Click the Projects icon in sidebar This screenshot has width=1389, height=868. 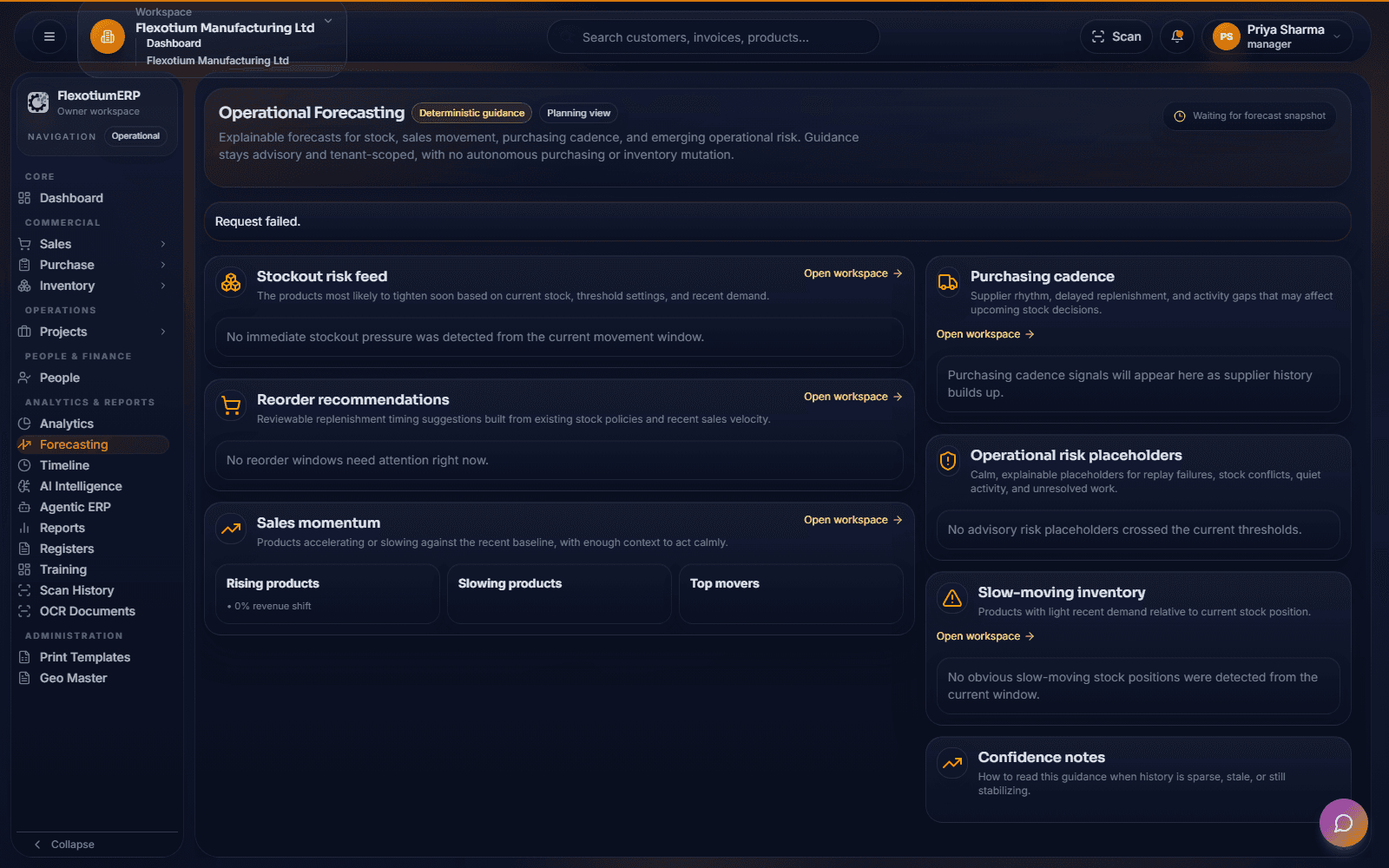pyautogui.click(x=24, y=332)
